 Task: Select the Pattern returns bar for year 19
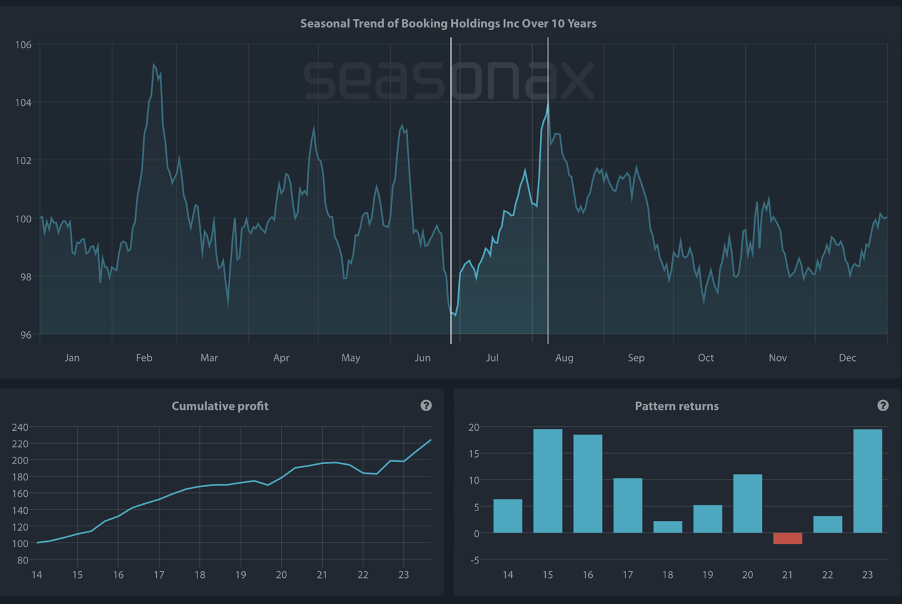[x=708, y=519]
